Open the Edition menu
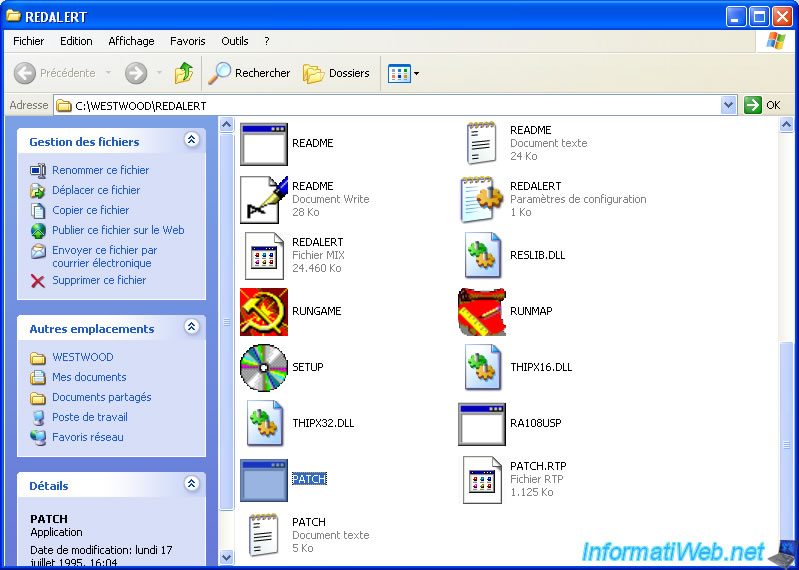799x570 pixels. coord(76,41)
